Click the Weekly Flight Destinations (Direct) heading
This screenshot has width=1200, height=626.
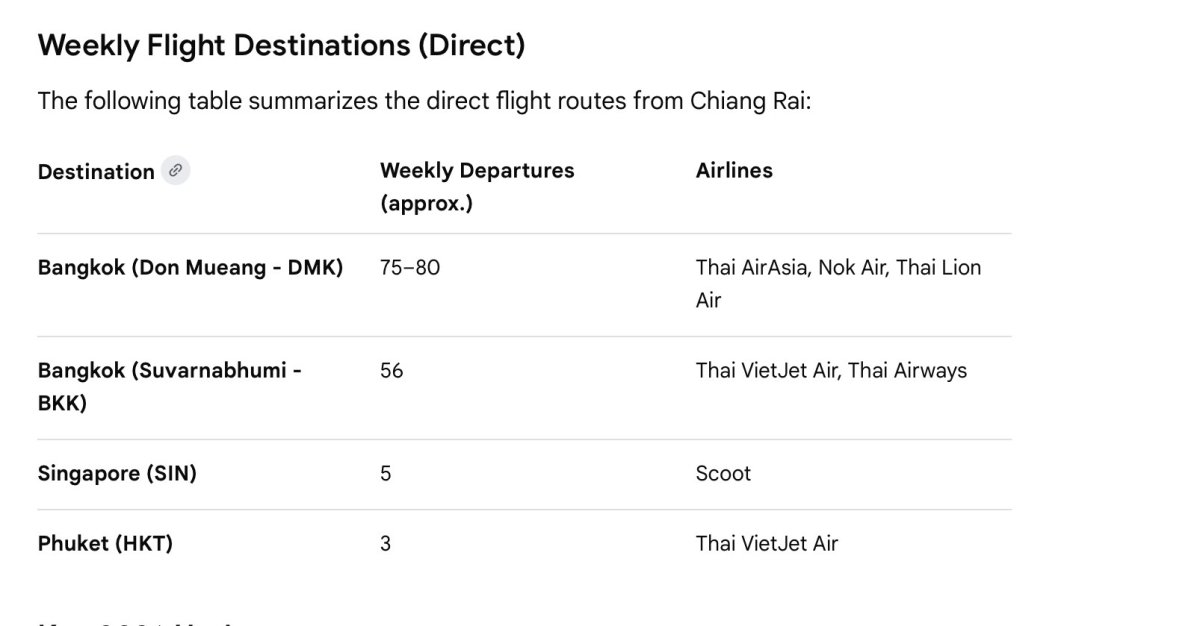point(281,45)
